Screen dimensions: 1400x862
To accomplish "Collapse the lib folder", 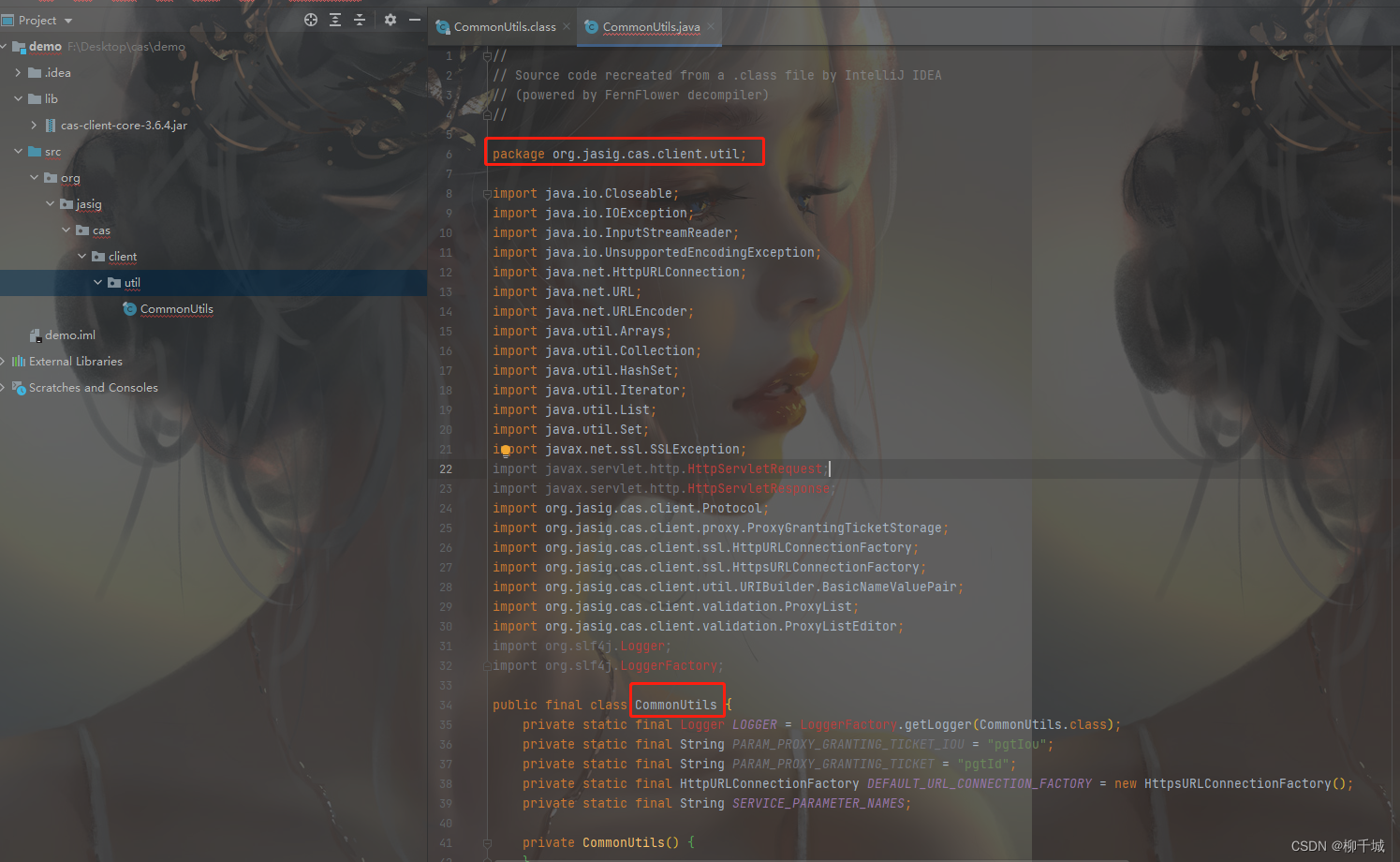I will [x=19, y=98].
